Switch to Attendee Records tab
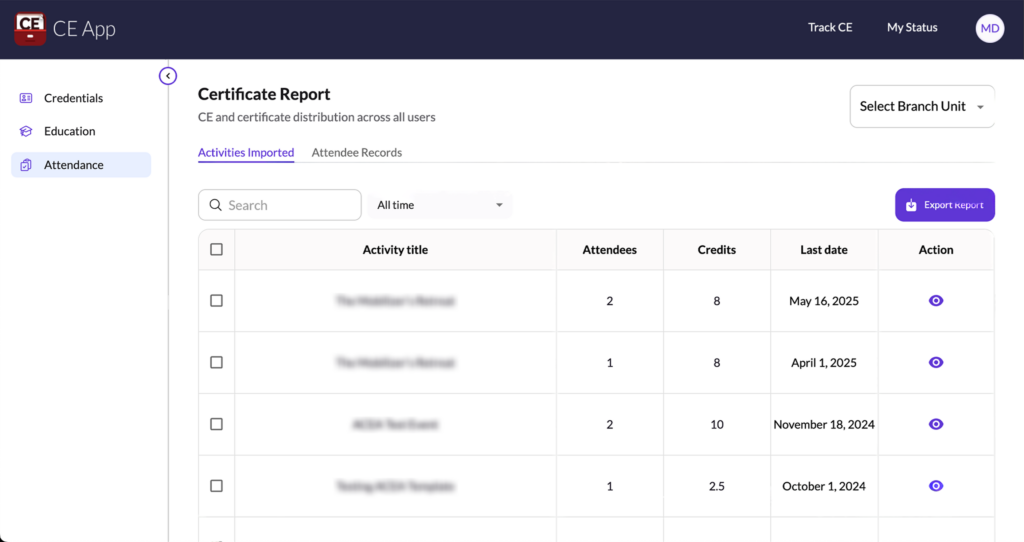Image resolution: width=1024 pixels, height=542 pixels. (357, 153)
